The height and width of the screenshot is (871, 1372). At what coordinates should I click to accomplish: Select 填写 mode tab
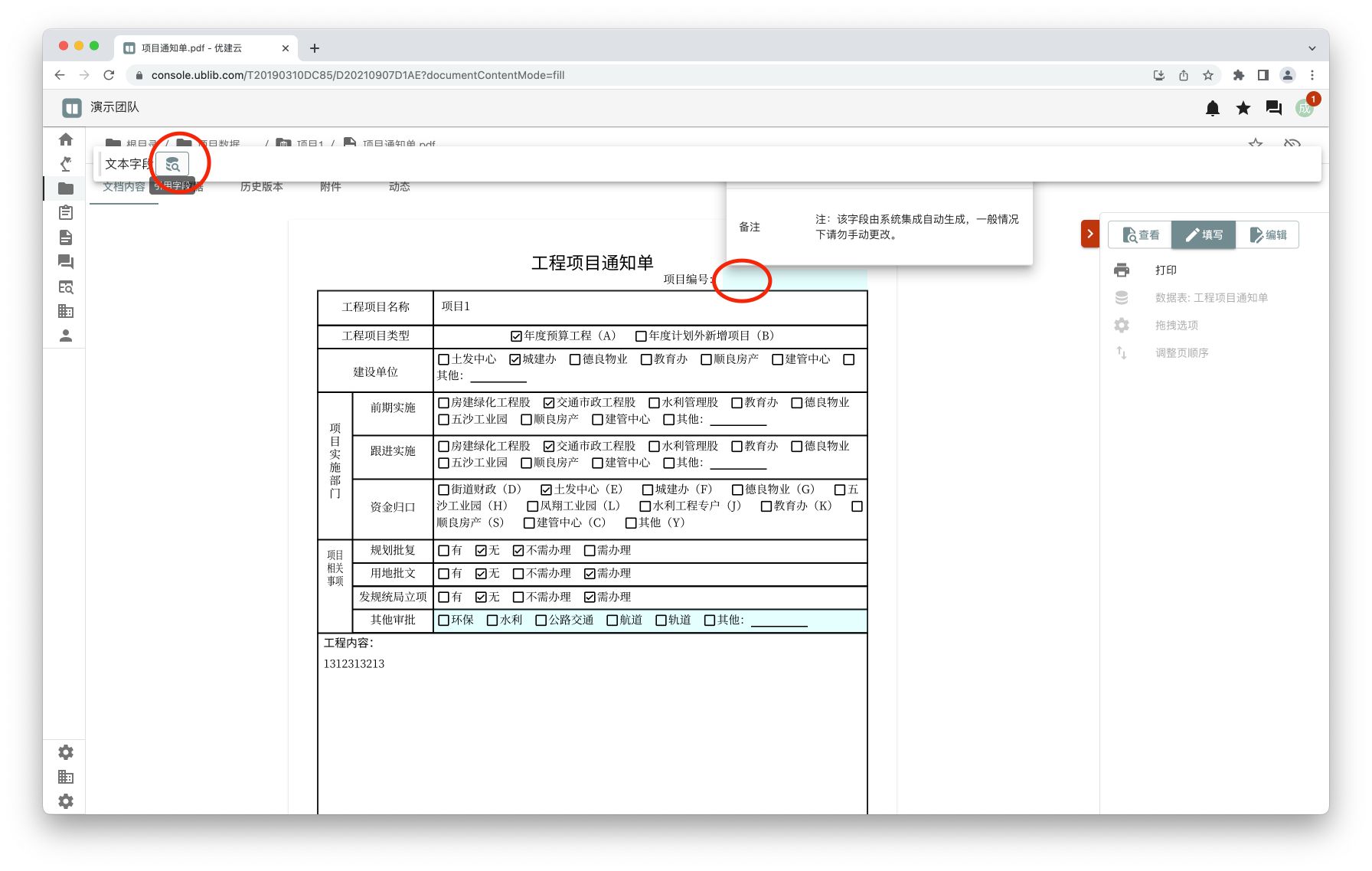pyautogui.click(x=1204, y=235)
